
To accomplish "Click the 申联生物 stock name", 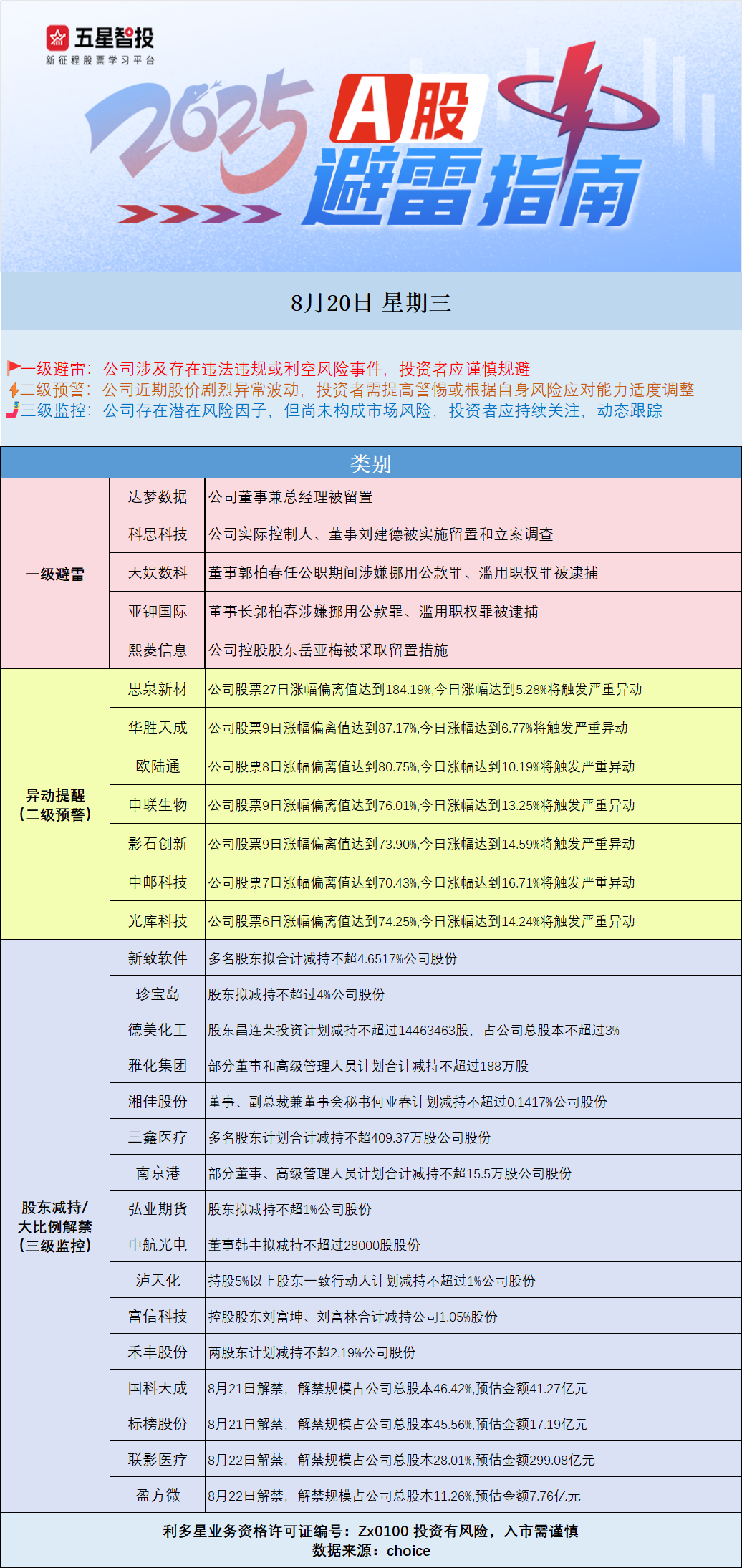I will (158, 805).
